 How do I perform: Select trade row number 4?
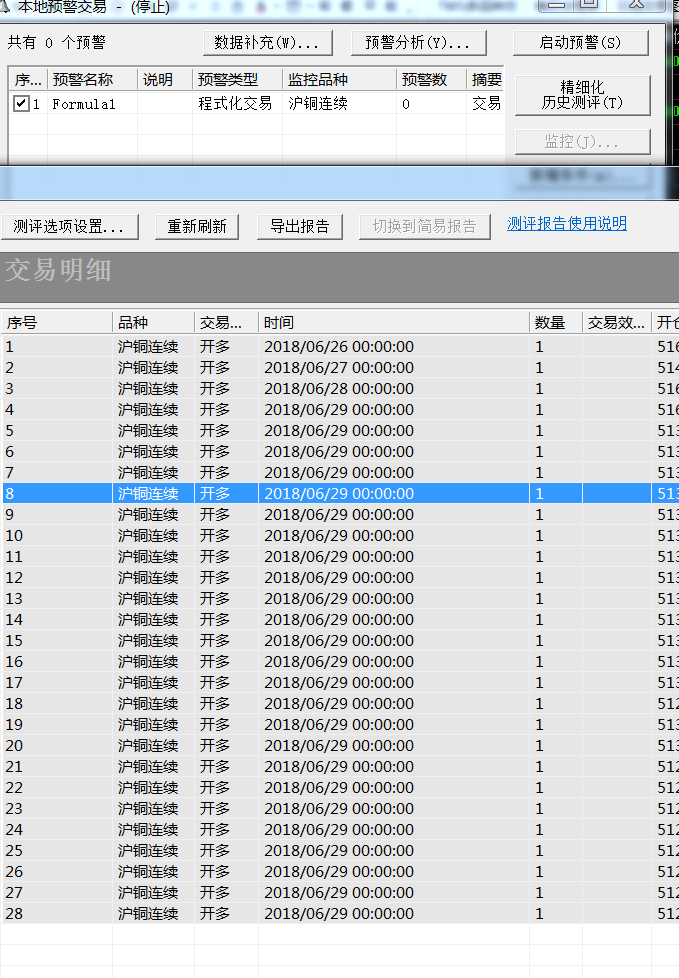(339, 410)
